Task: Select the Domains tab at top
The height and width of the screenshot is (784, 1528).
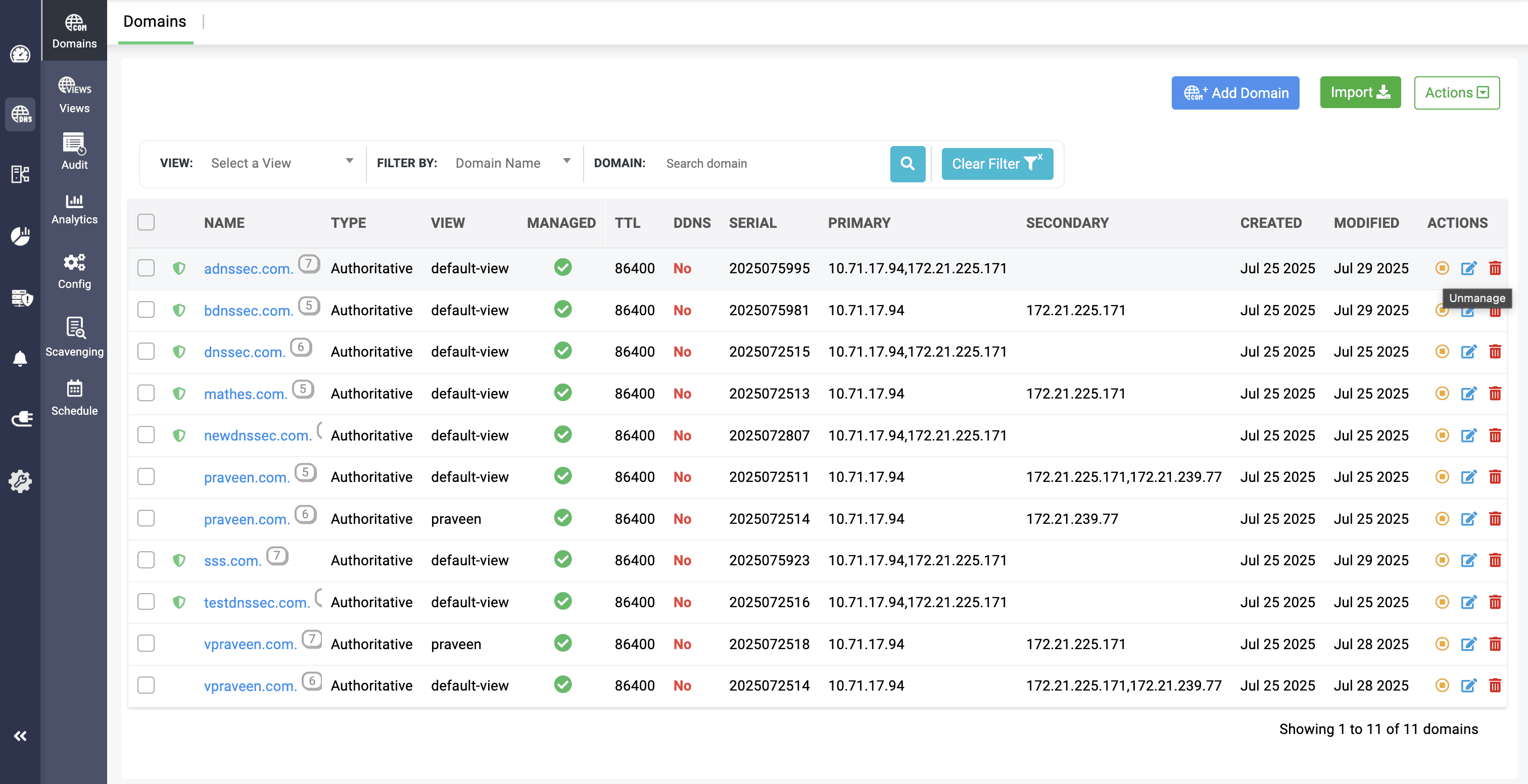Action: click(155, 21)
